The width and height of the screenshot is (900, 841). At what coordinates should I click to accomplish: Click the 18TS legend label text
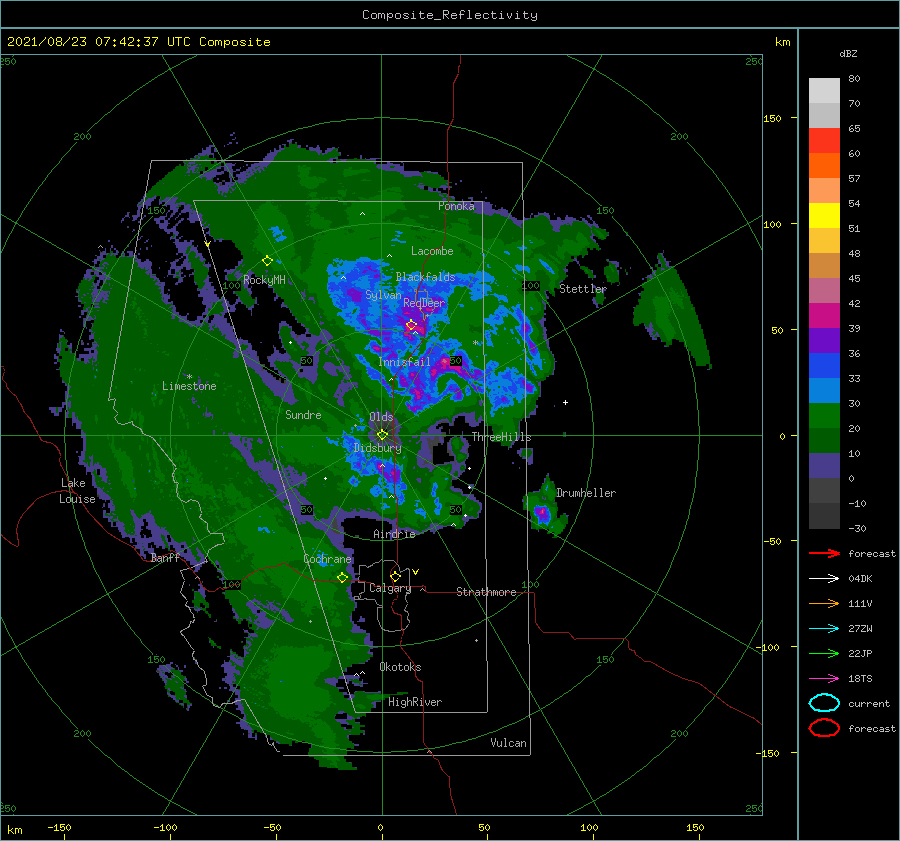[860, 679]
